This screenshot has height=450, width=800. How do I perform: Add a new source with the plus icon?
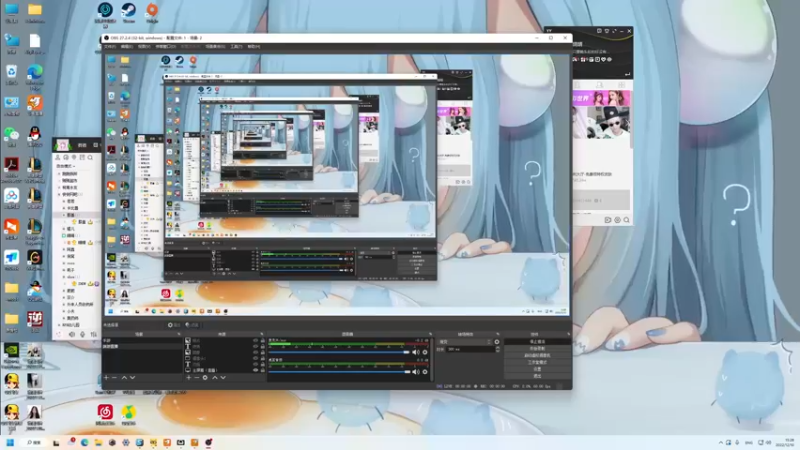click(x=189, y=378)
